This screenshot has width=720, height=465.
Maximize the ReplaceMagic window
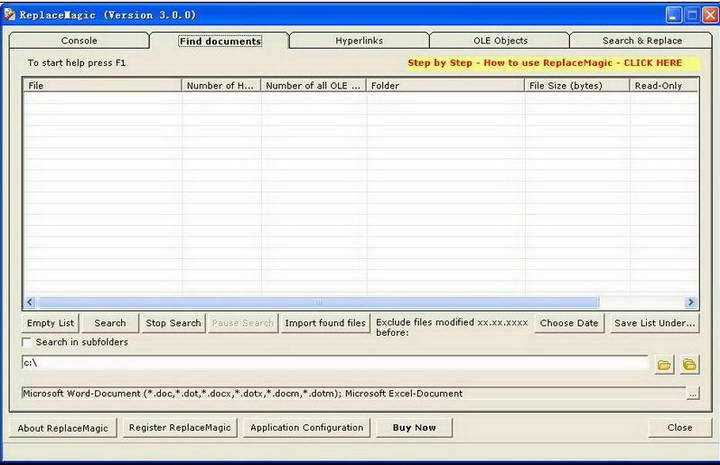692,15
